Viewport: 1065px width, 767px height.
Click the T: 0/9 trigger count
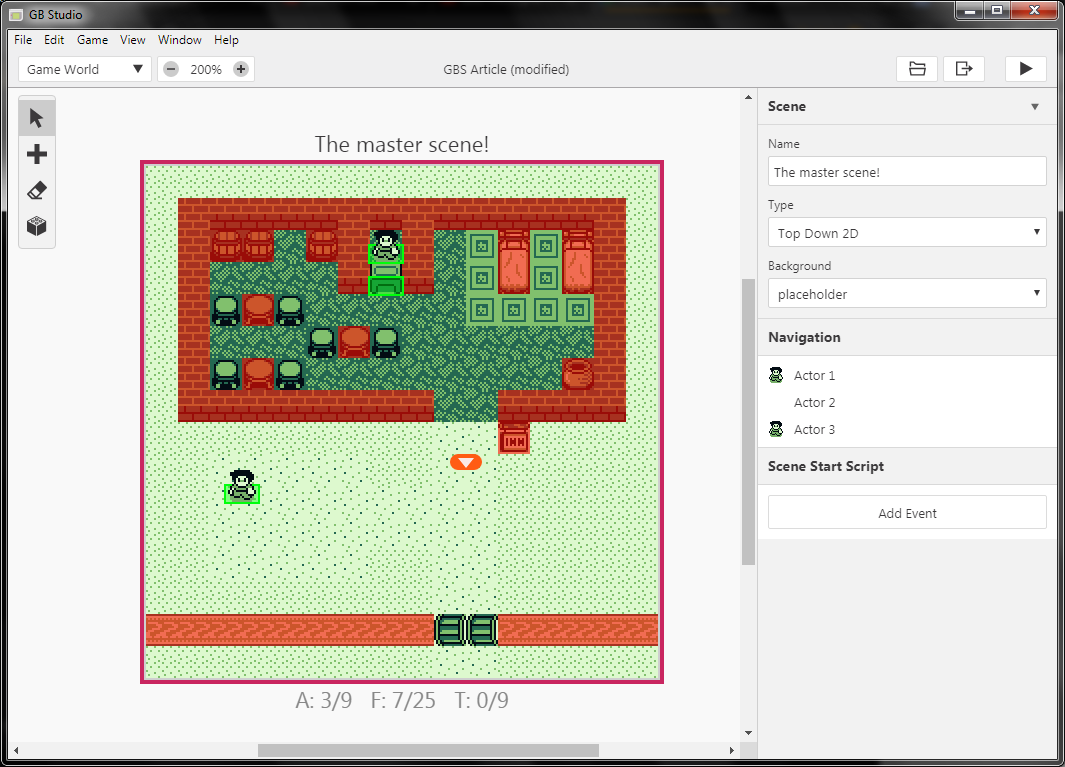click(482, 700)
